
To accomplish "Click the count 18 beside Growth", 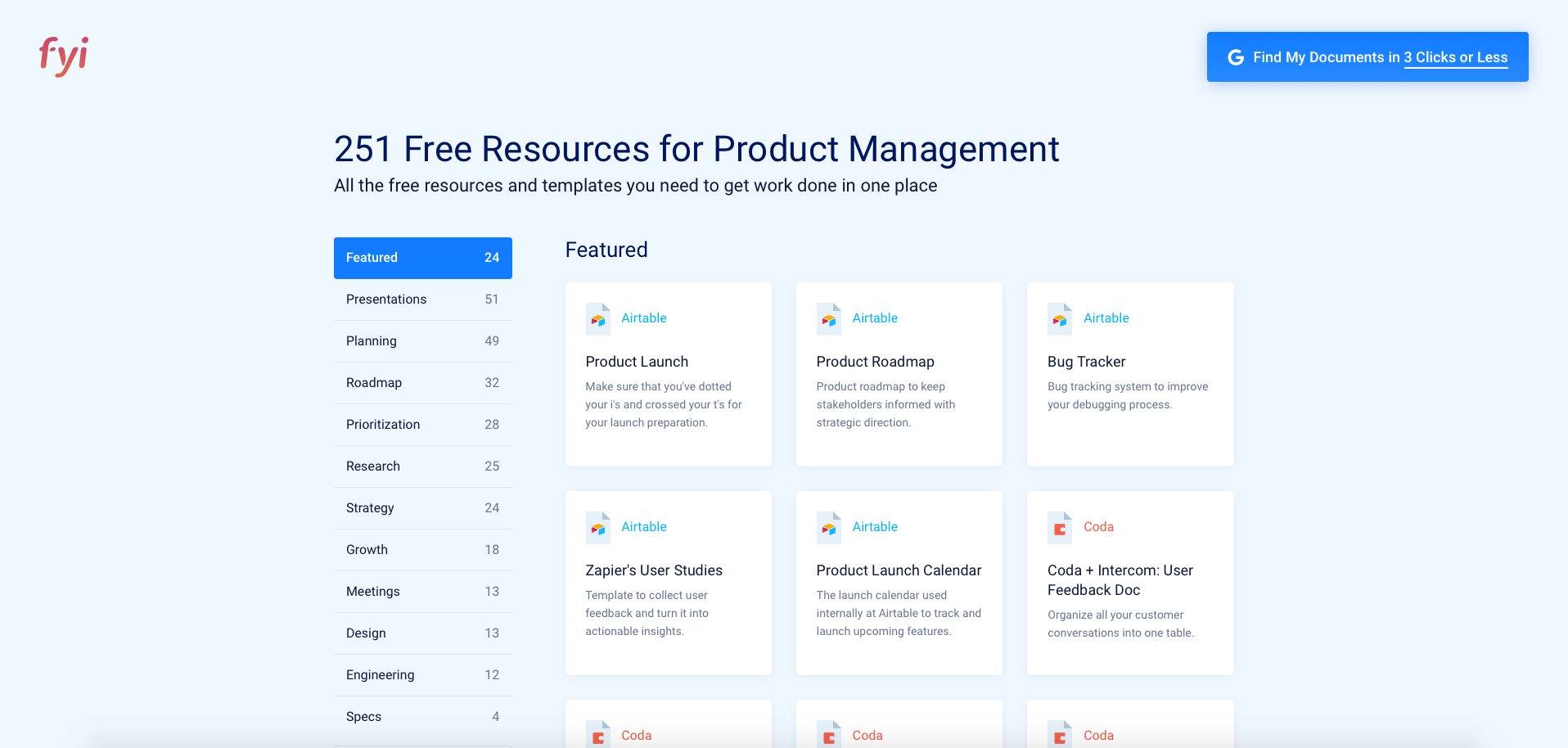I will pyautogui.click(x=492, y=550).
